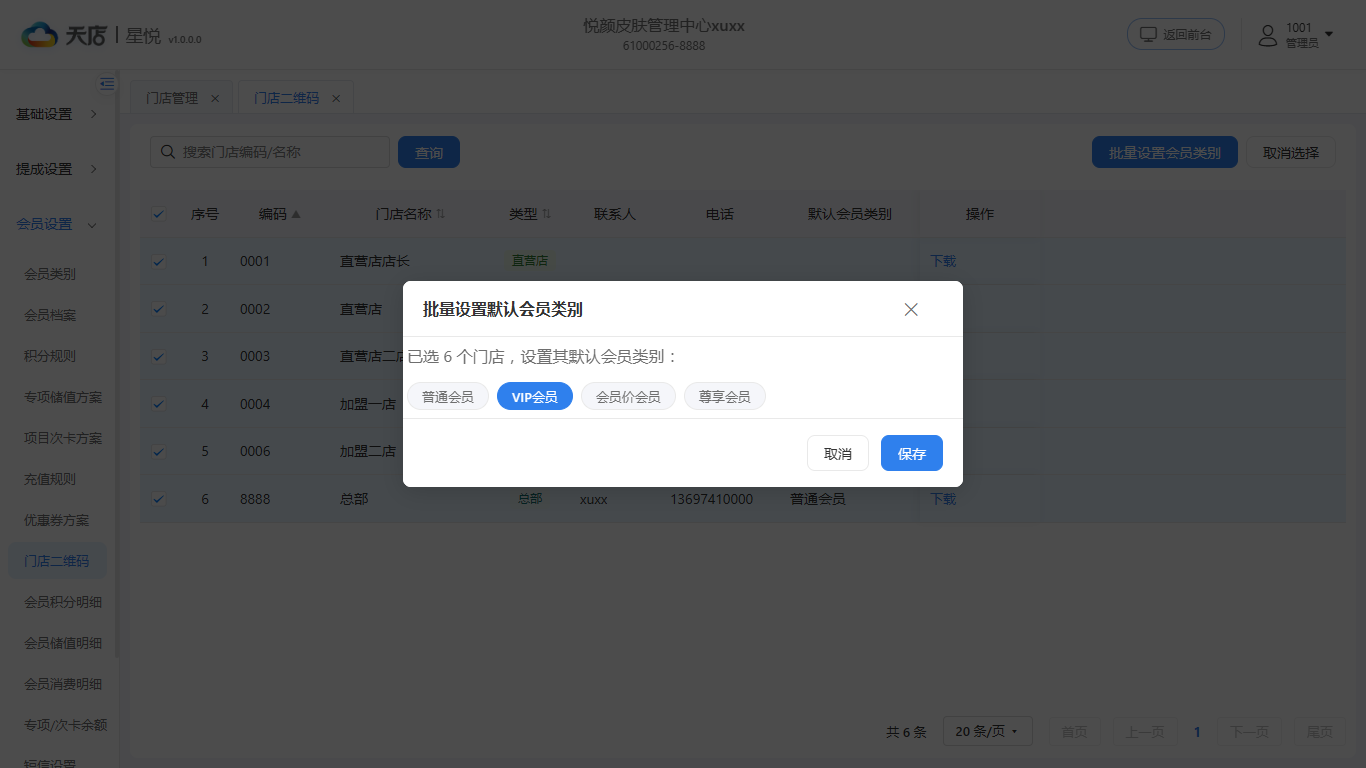Open the account dropdown arrow beside 管理员
Screen dimensions: 1366x768
tap(1329, 34)
